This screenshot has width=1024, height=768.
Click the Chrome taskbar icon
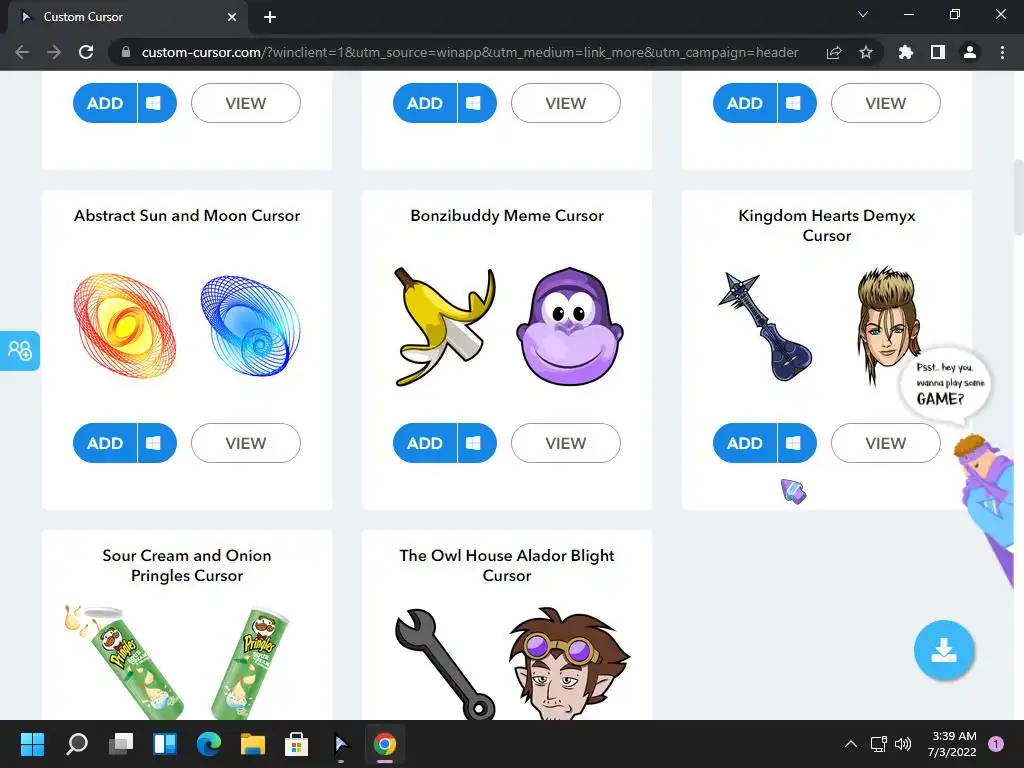point(385,744)
